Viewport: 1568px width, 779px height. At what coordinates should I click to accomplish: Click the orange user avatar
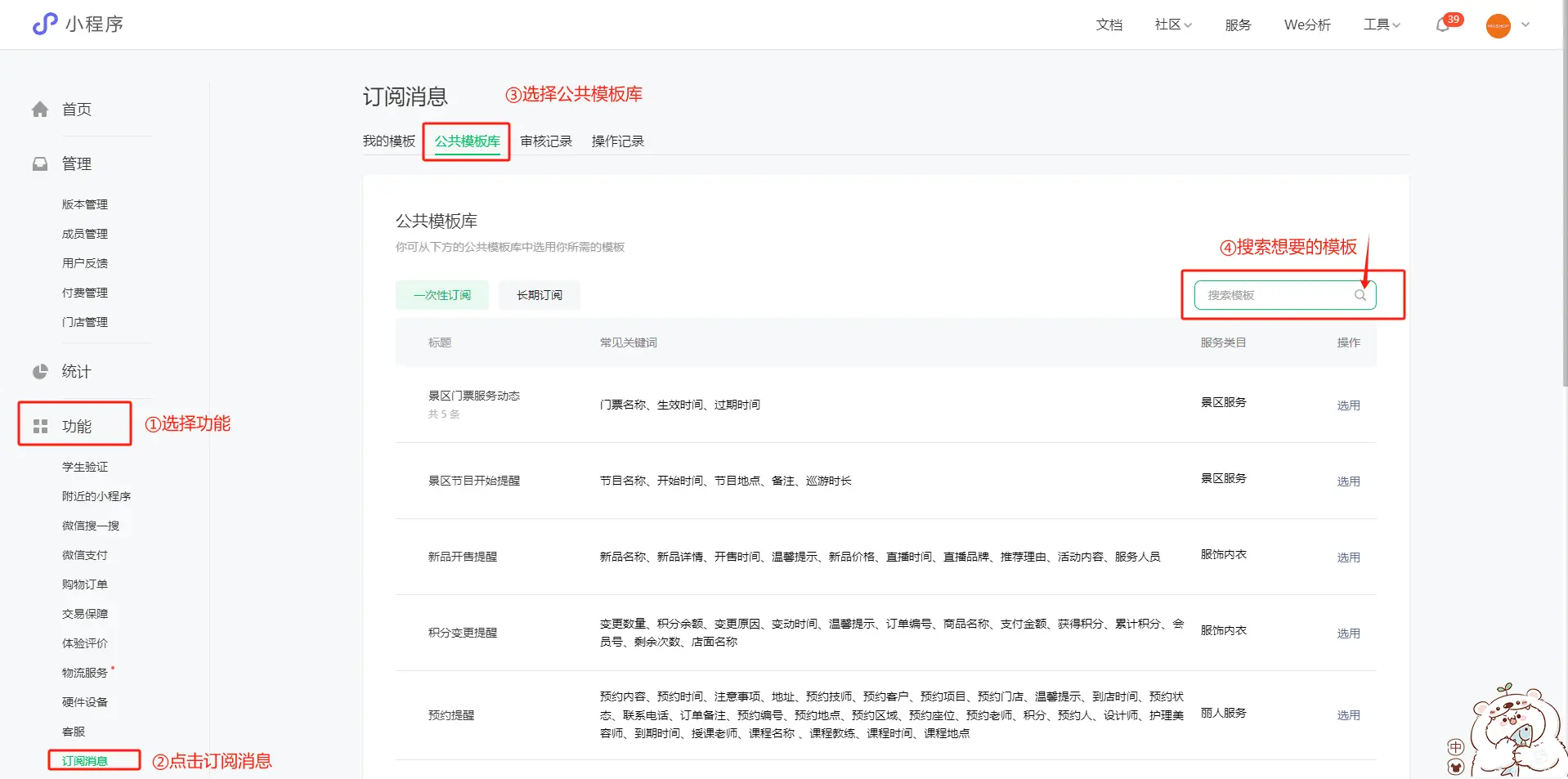click(x=1498, y=25)
